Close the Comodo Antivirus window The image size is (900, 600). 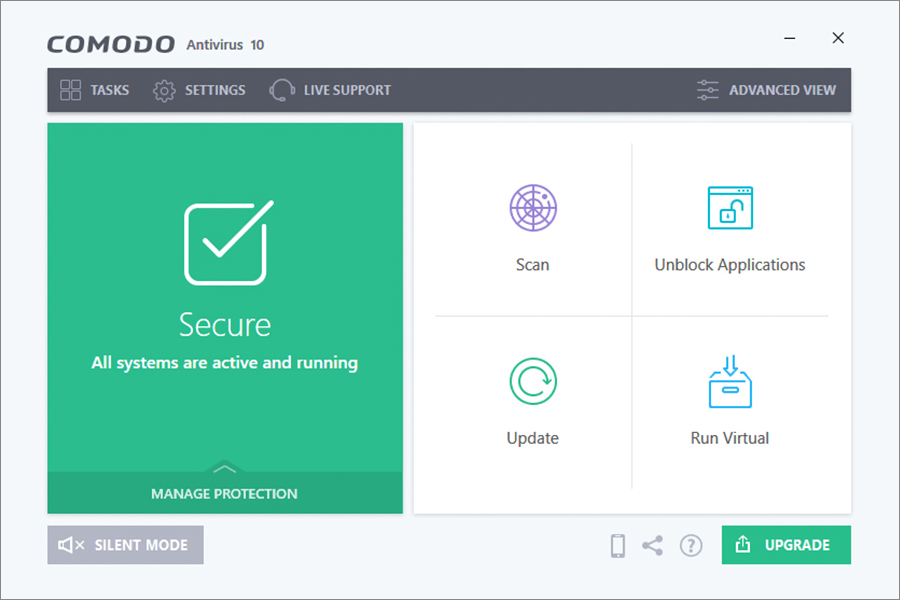point(838,38)
